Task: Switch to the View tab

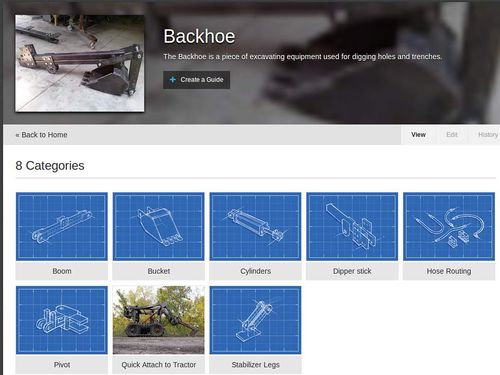Action: pyautogui.click(x=418, y=135)
